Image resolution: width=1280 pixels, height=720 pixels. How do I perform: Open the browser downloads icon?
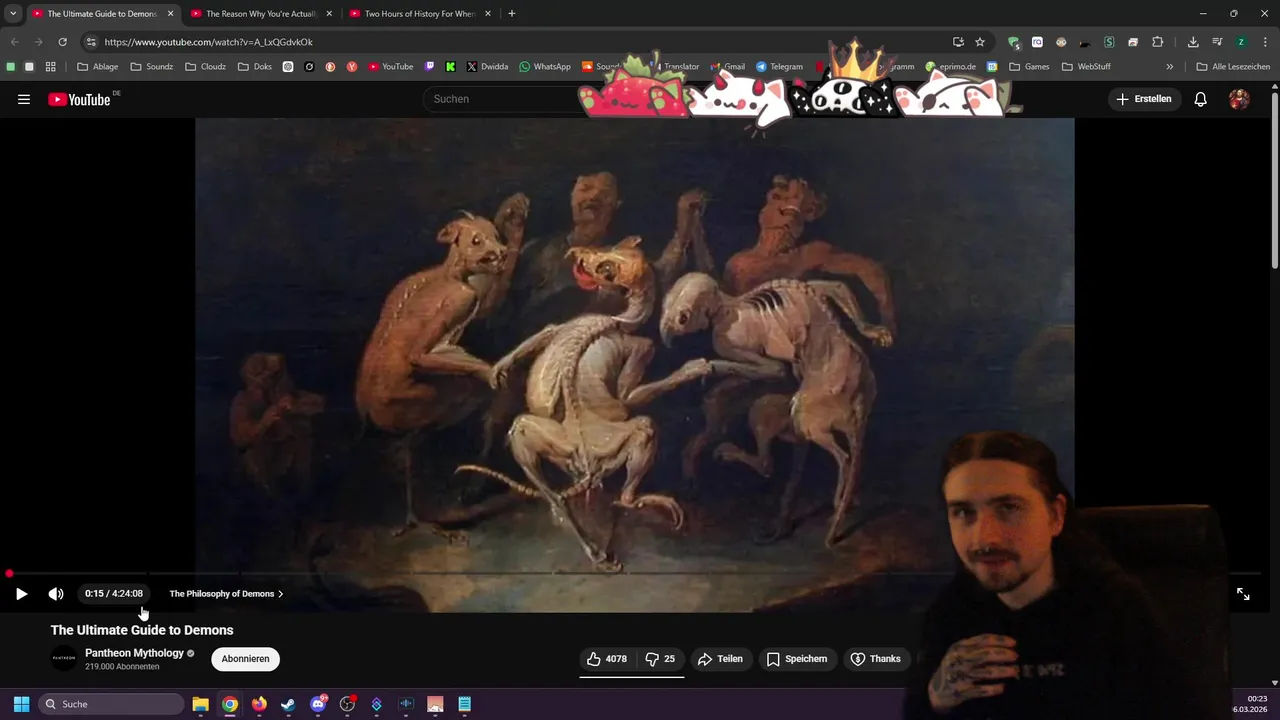point(1193,42)
